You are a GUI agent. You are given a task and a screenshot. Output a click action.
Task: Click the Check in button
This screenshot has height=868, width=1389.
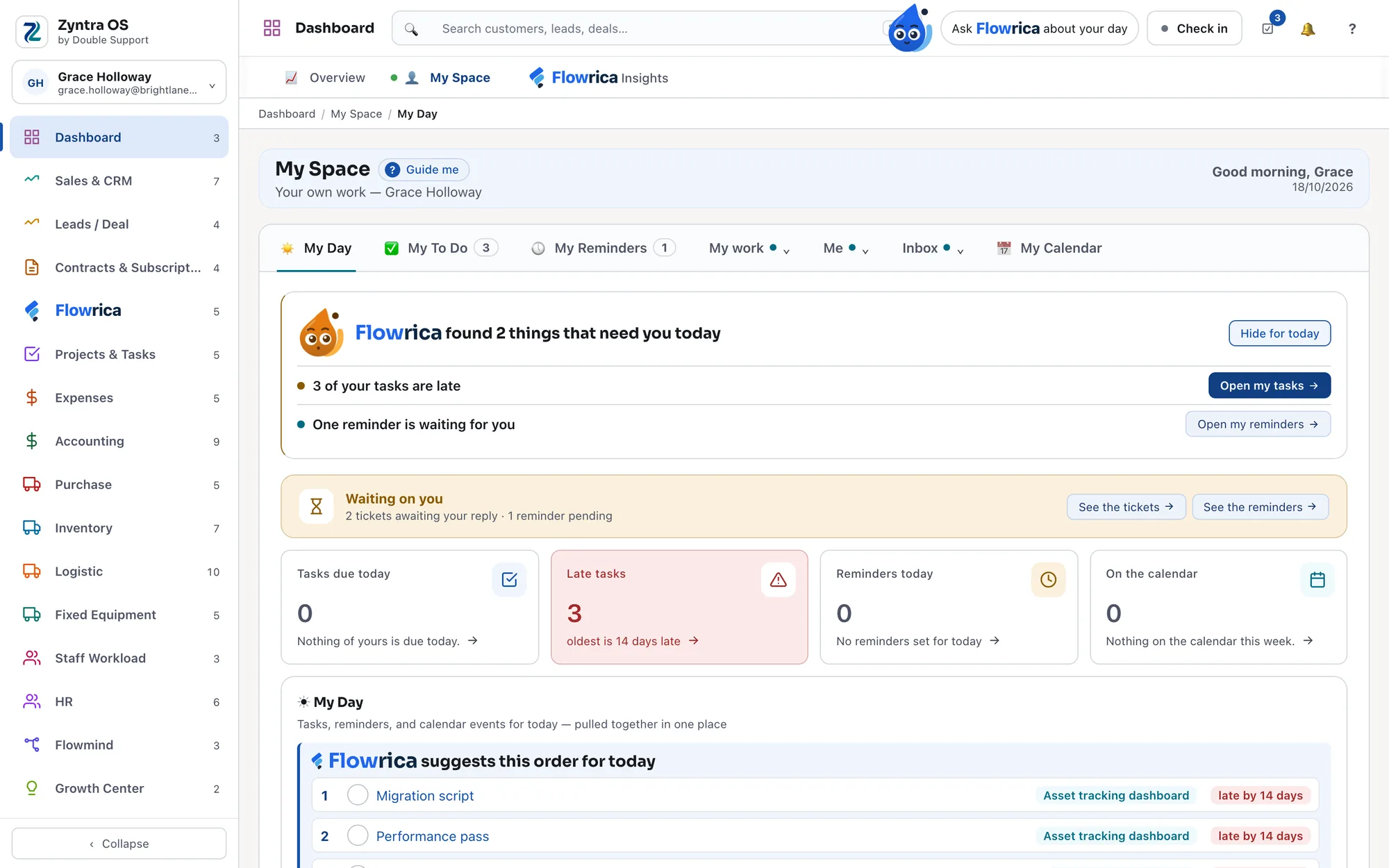(x=1194, y=28)
